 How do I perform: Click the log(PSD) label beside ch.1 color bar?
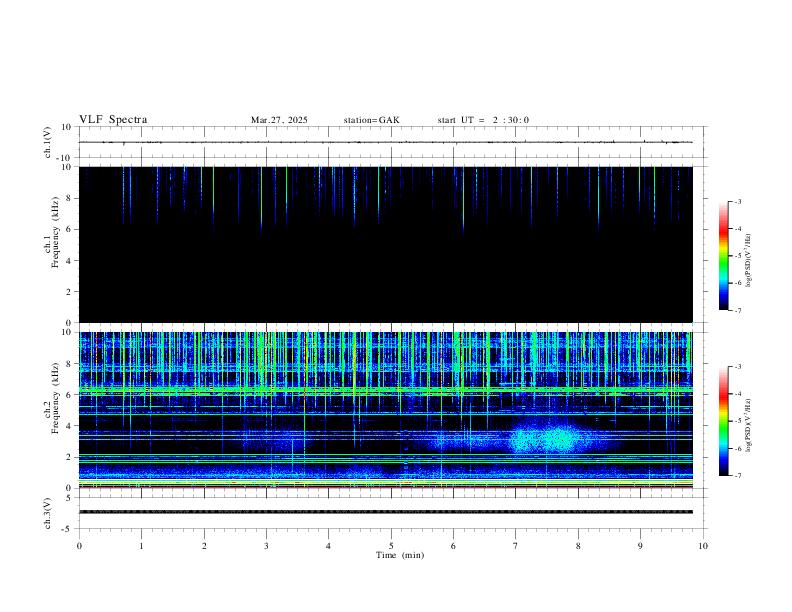[748, 260]
